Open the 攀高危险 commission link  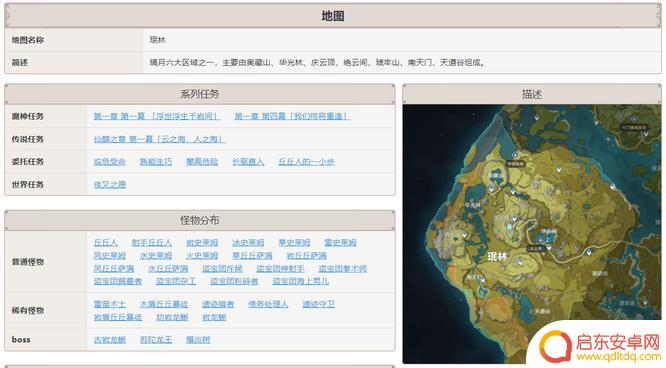[202, 161]
